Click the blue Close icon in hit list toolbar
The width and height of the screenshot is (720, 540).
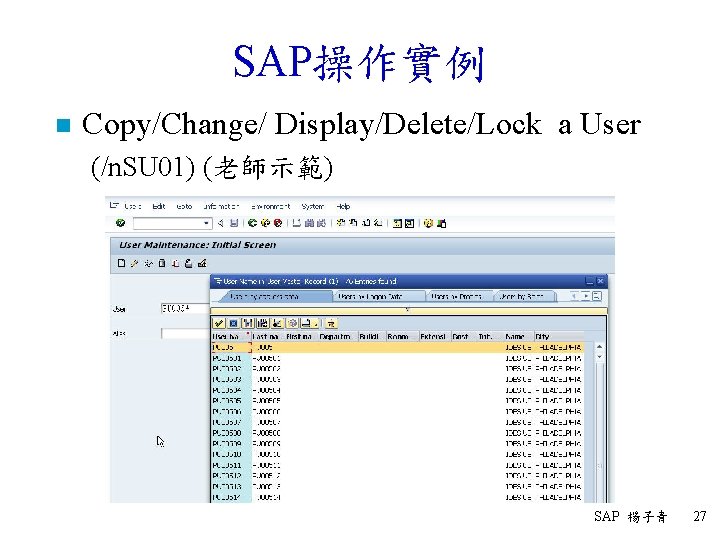[233, 323]
